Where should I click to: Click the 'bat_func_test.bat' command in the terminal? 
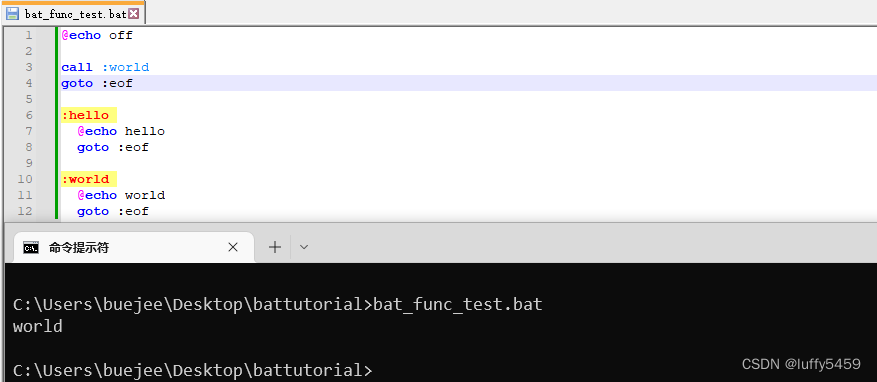[x=458, y=305]
